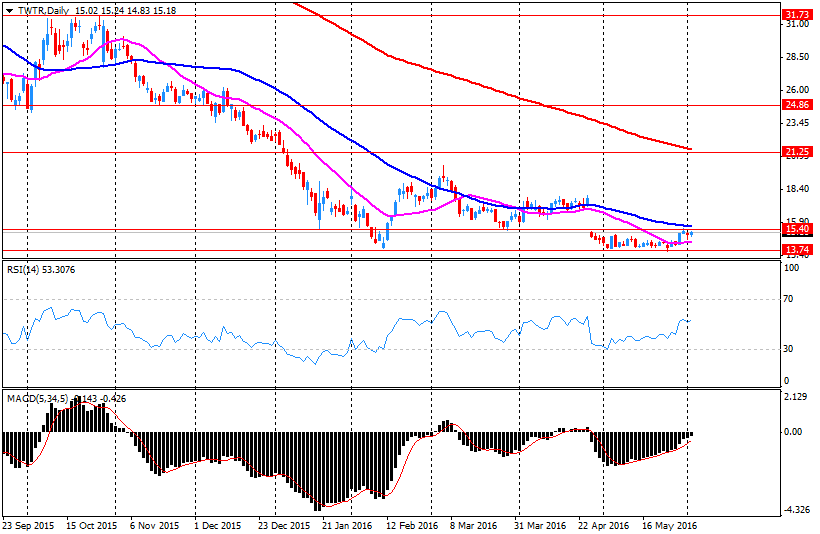Select the 24.86 red price label
The width and height of the screenshot is (820, 534).
pyautogui.click(x=796, y=105)
